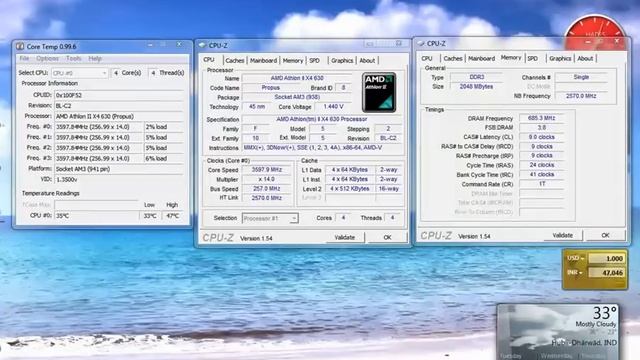The width and height of the screenshot is (640, 360).
Task: Click OK in right CPU-Z window
Action: 605,235
